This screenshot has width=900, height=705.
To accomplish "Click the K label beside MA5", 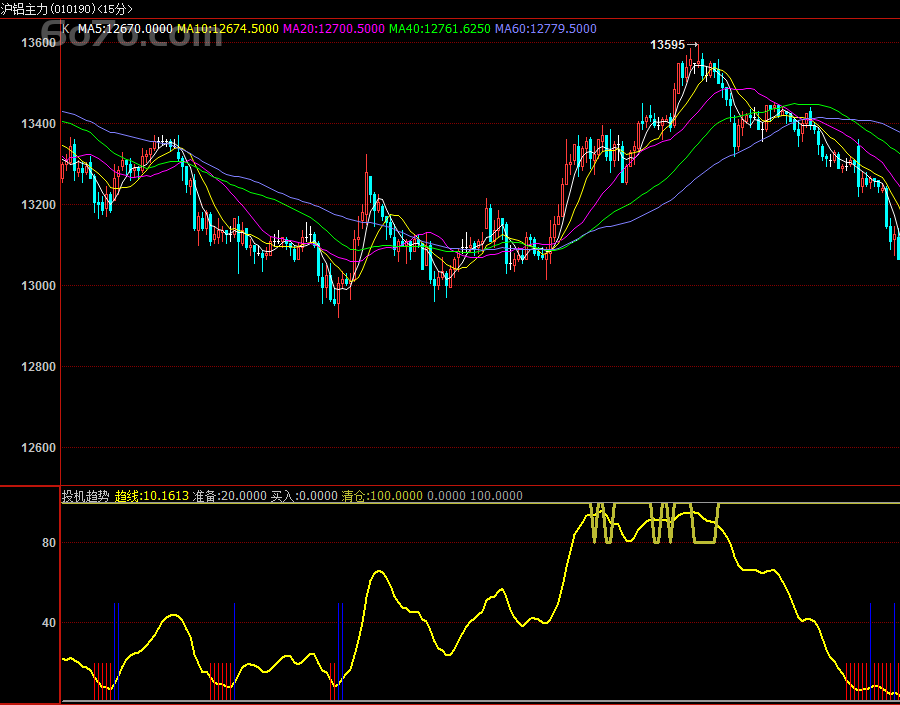I will [x=67, y=29].
